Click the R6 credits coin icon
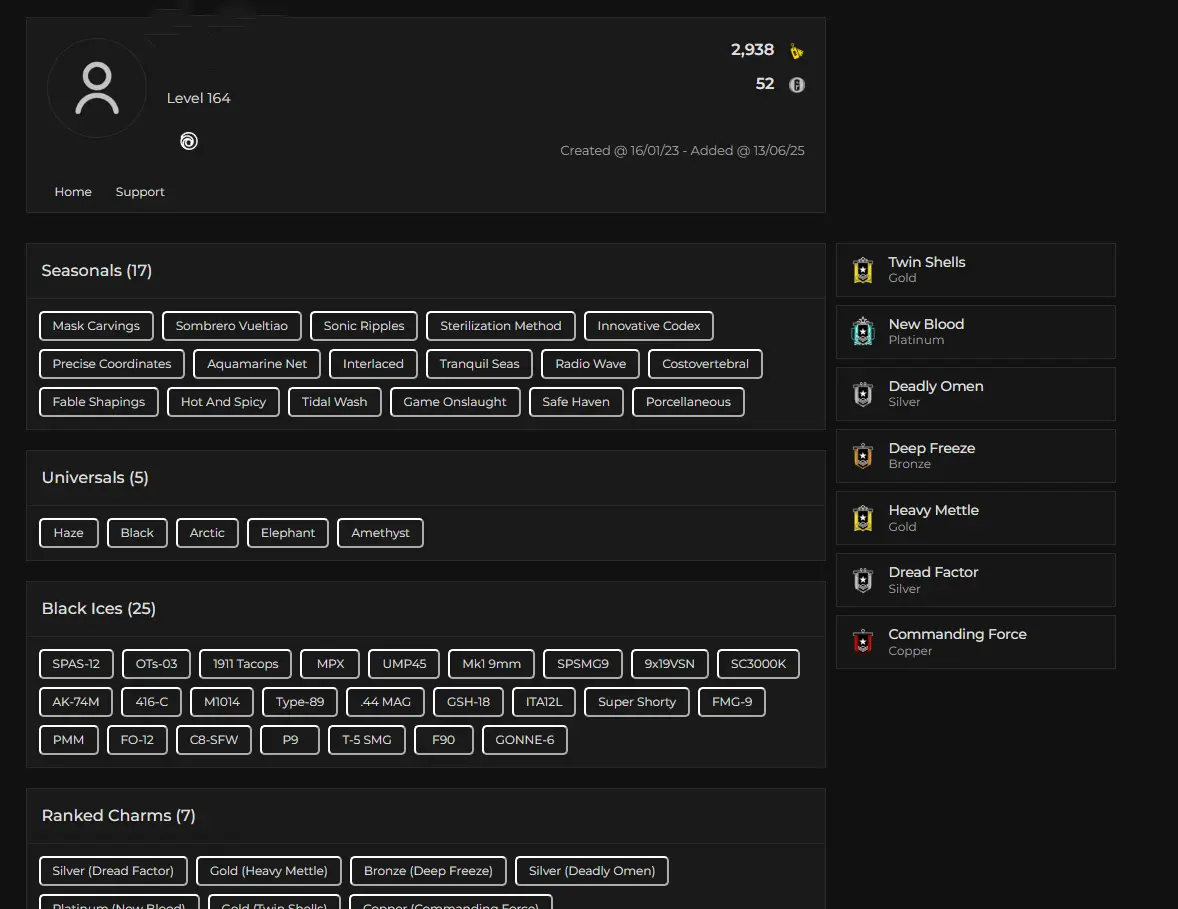The width and height of the screenshot is (1178, 909). pyautogui.click(x=797, y=85)
